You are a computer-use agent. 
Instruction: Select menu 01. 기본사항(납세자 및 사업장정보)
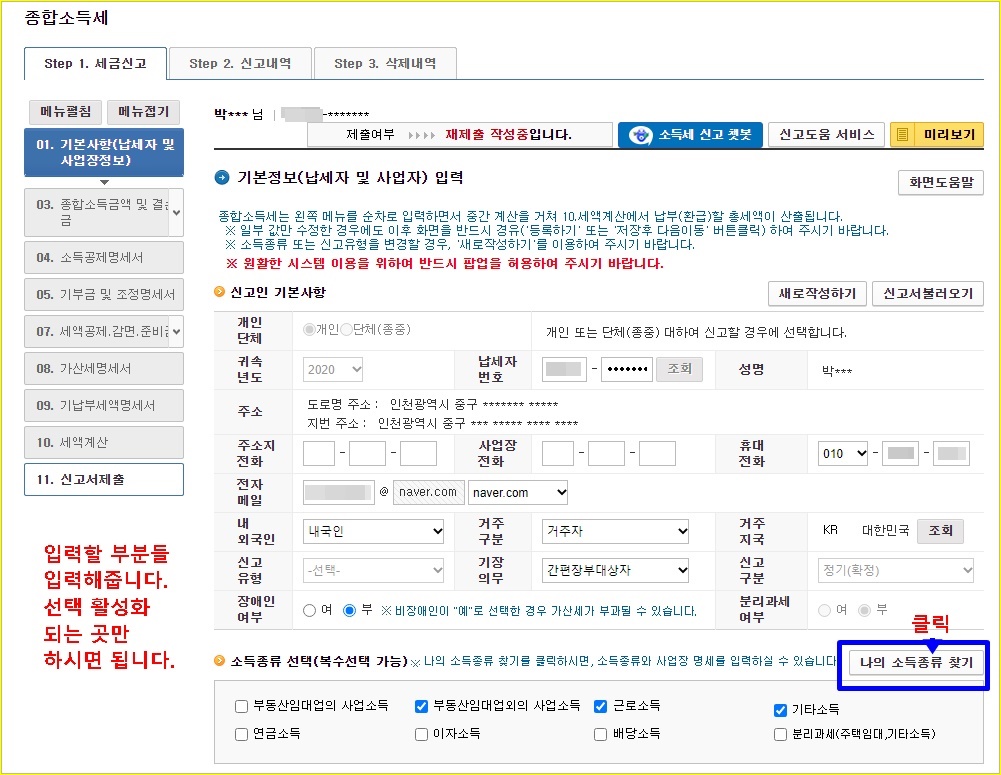[x=104, y=153]
